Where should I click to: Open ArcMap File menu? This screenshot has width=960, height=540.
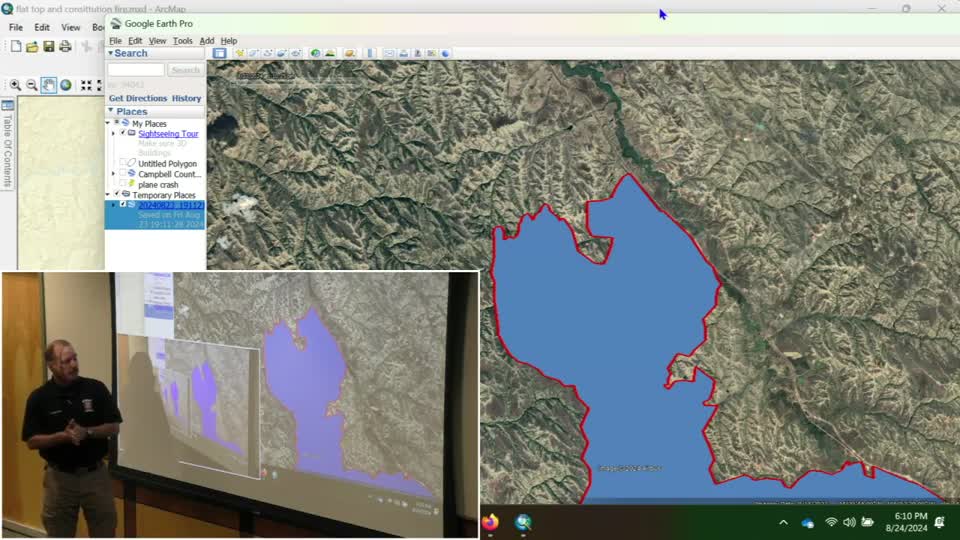point(16,27)
